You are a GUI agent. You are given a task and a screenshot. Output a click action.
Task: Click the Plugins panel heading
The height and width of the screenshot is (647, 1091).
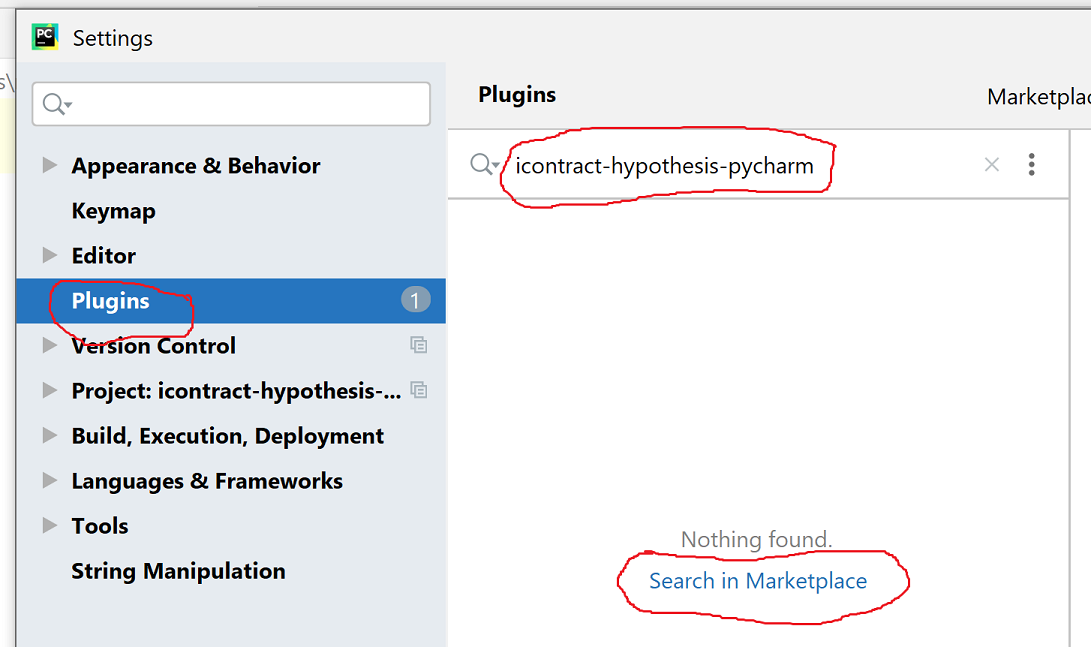[x=517, y=95]
